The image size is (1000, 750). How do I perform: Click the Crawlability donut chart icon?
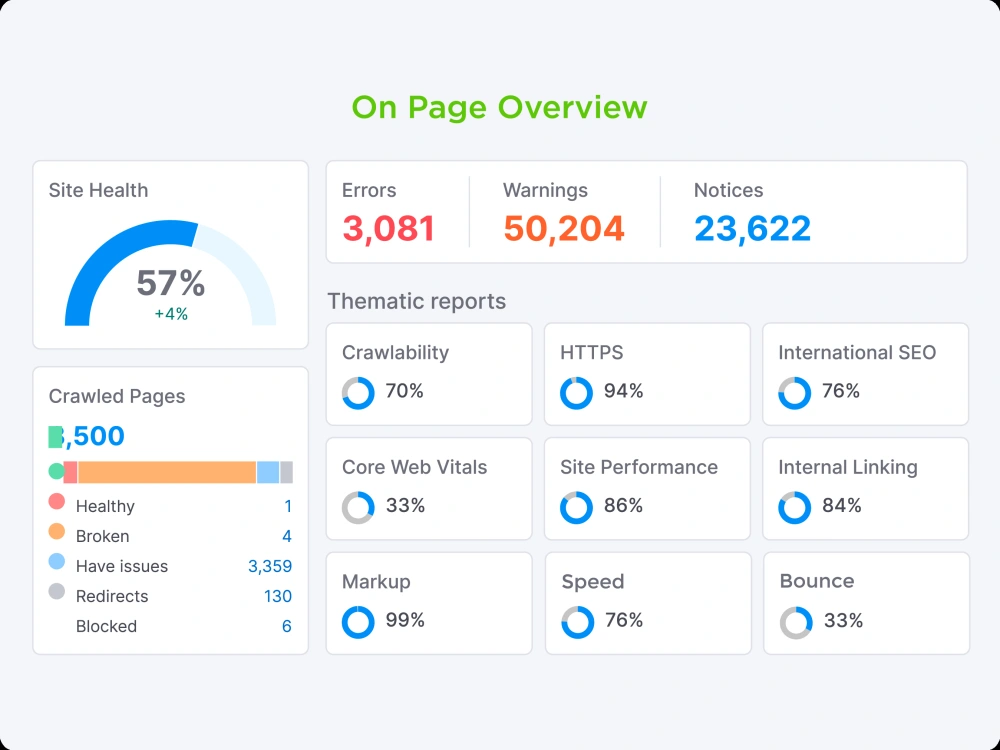(358, 393)
